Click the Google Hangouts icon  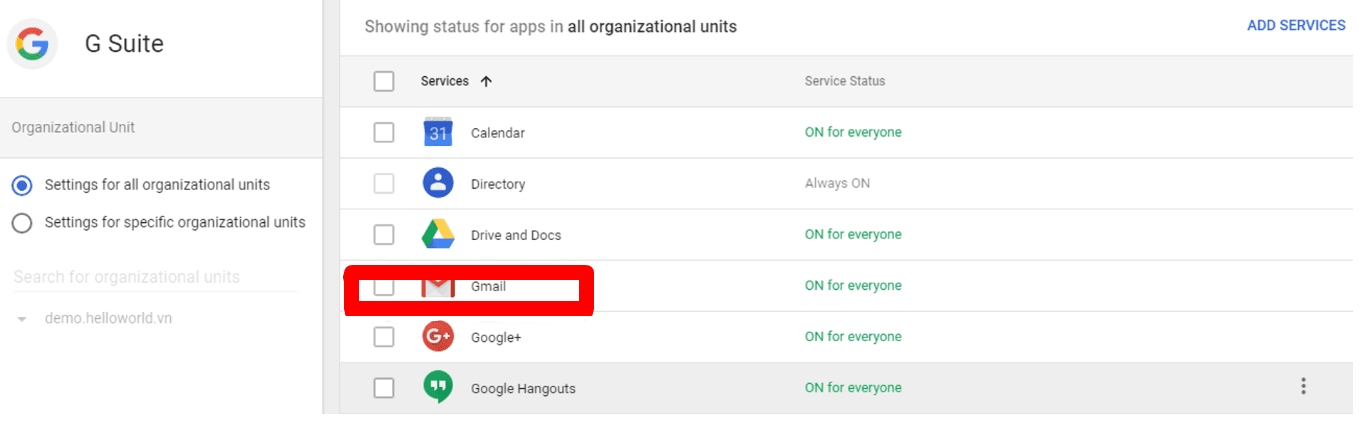coord(438,387)
